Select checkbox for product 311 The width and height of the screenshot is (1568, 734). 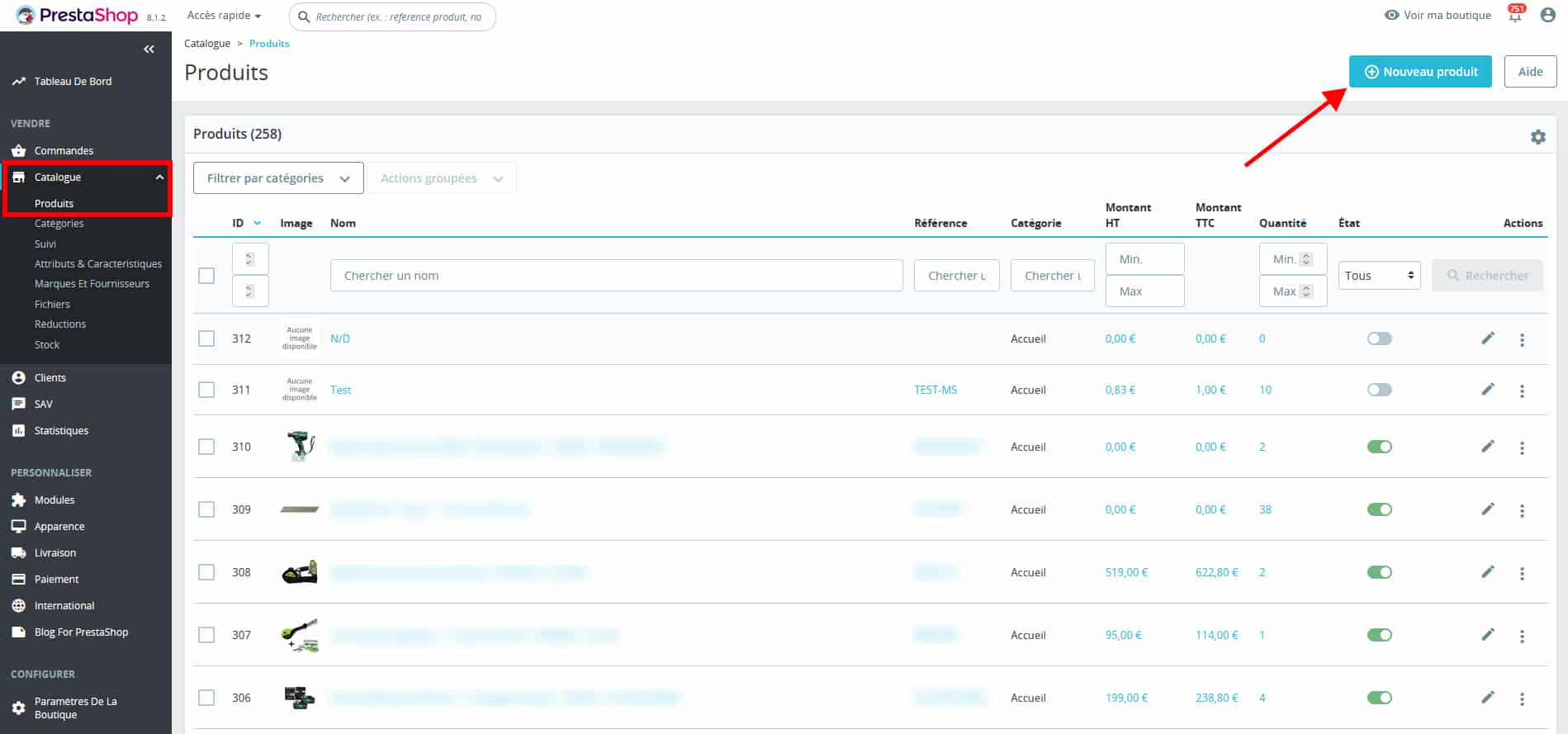(x=206, y=390)
